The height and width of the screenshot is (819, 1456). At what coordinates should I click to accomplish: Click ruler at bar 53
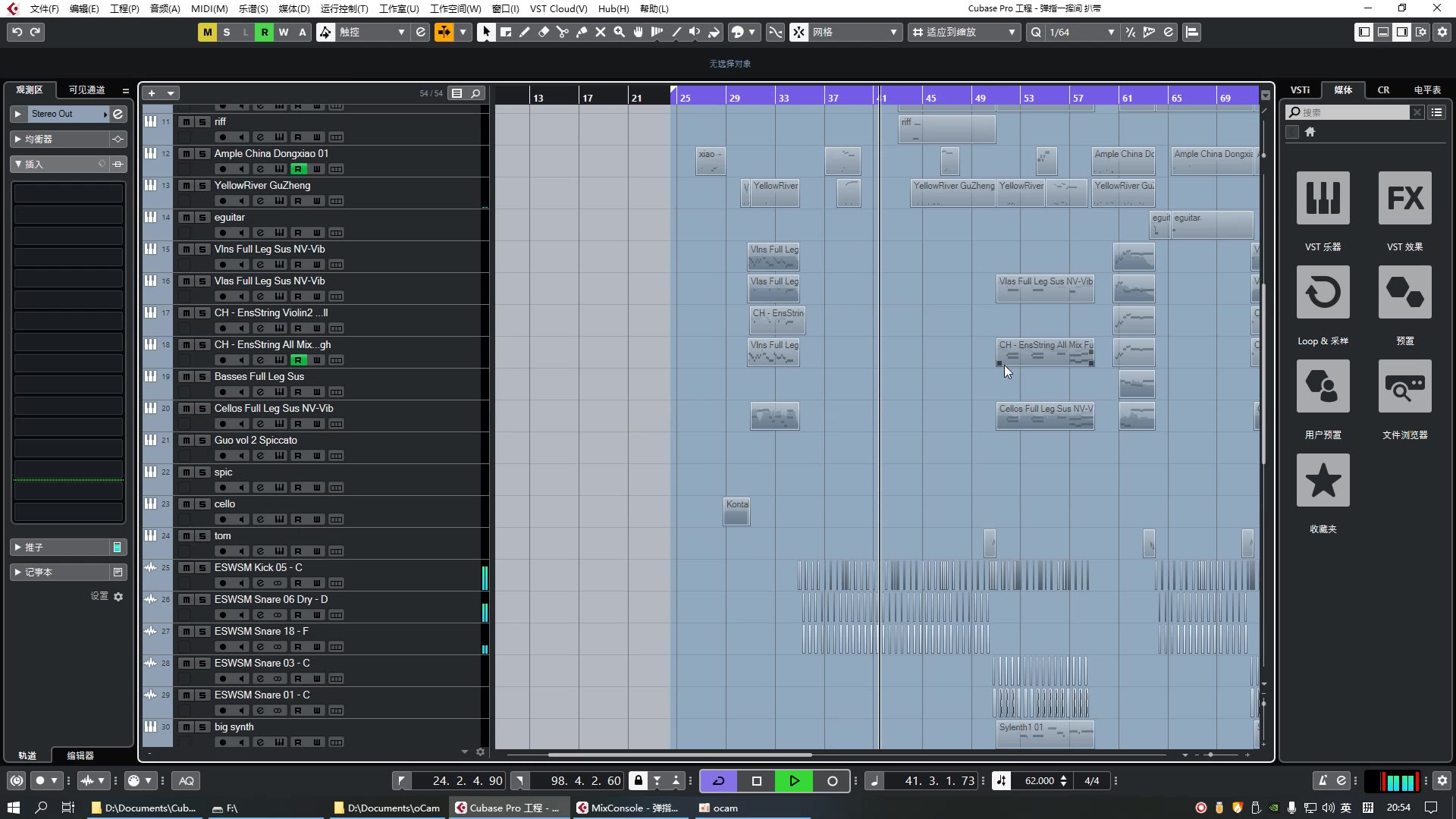click(x=1028, y=97)
